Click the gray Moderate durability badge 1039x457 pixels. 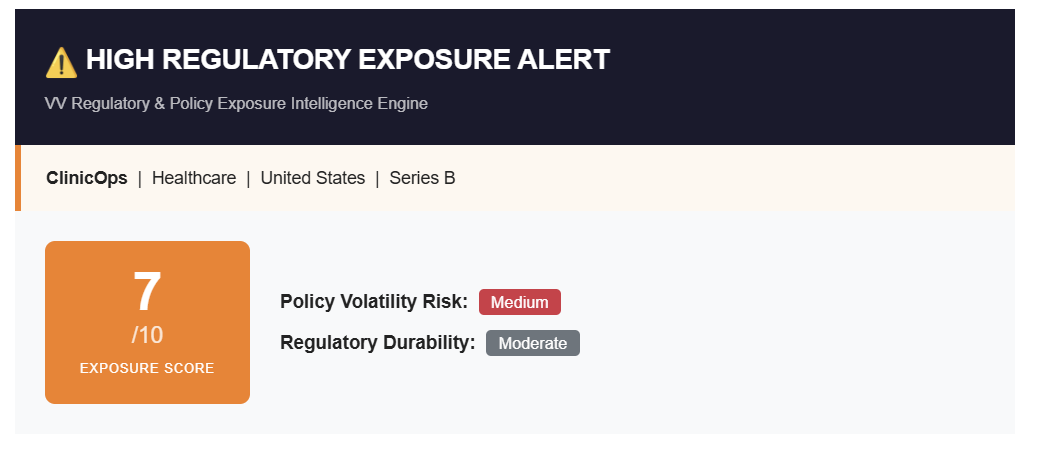click(532, 343)
